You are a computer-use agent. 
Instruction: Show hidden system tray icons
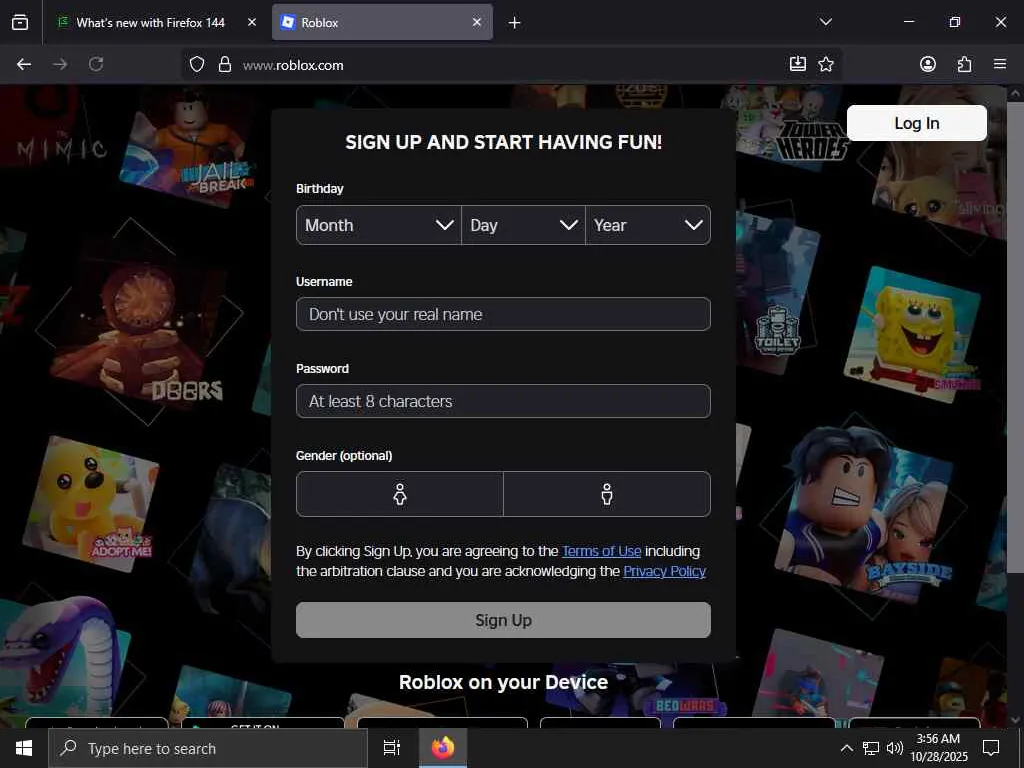tap(846, 748)
